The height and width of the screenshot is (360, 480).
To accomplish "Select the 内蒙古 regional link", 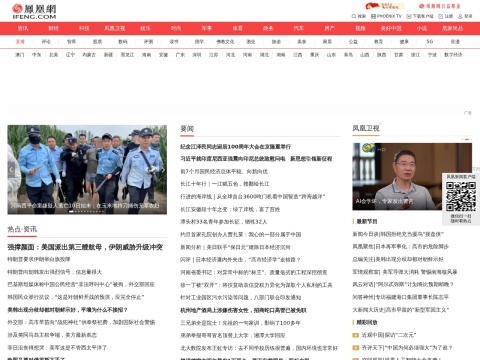I will tap(89, 55).
